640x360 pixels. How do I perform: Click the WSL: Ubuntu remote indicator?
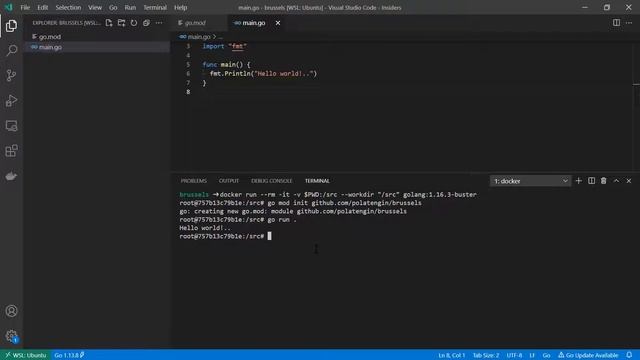tap(25, 355)
